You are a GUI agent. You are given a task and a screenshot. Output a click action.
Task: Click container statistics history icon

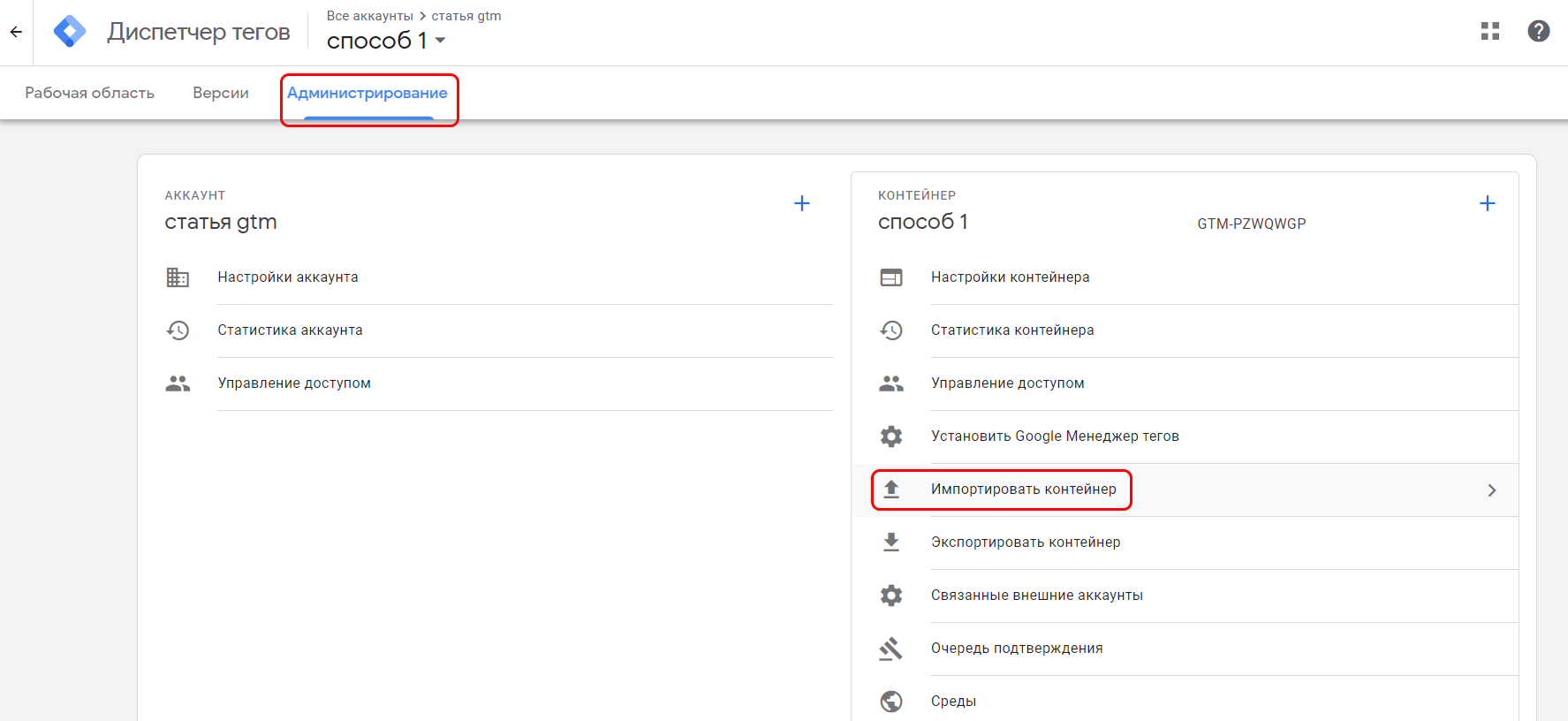pos(891,330)
